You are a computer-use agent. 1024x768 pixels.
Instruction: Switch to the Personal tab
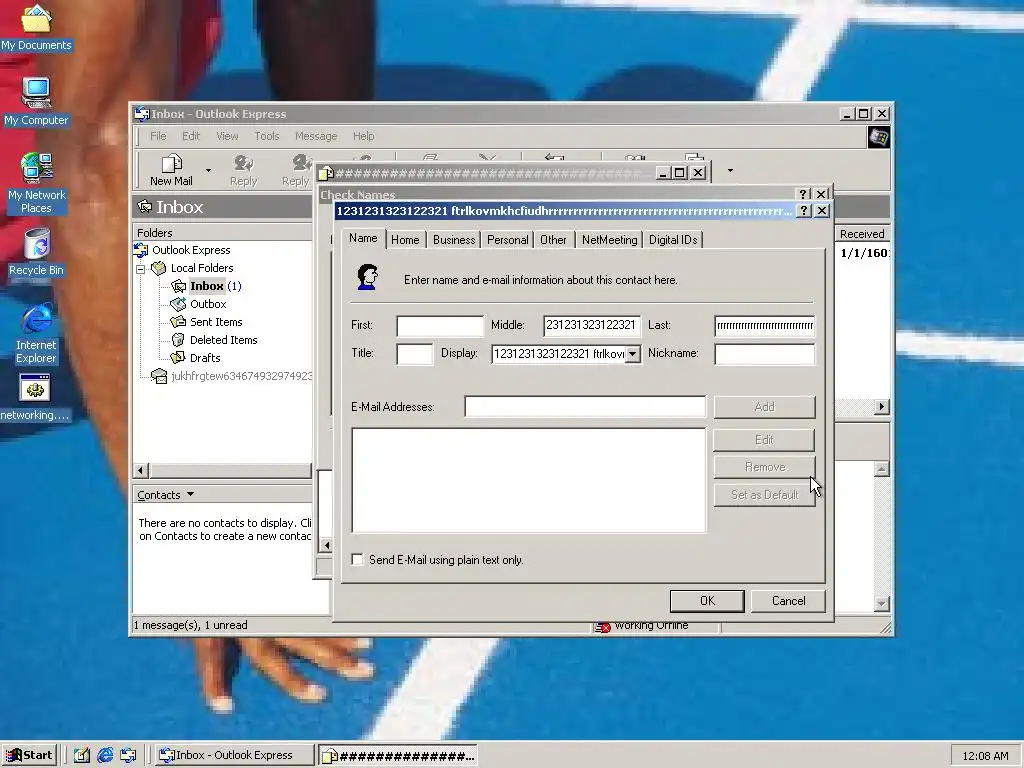(507, 240)
